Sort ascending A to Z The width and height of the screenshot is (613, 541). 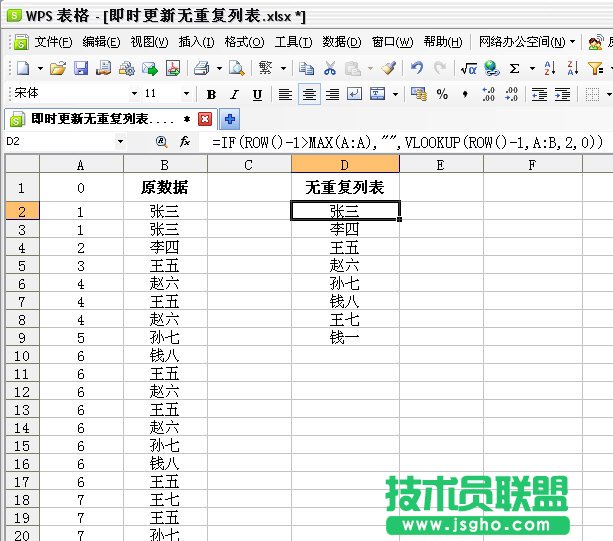click(550, 69)
